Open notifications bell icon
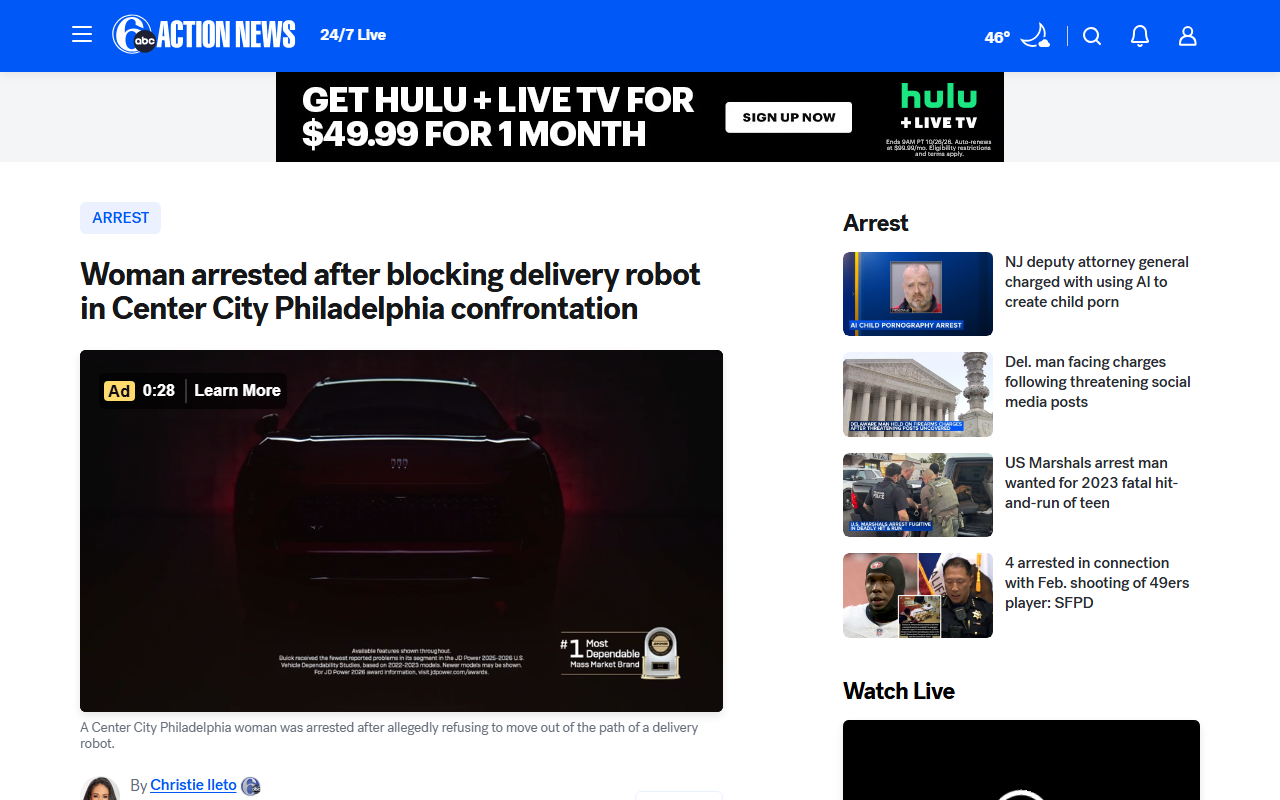Image resolution: width=1280 pixels, height=800 pixels. [x=1140, y=36]
